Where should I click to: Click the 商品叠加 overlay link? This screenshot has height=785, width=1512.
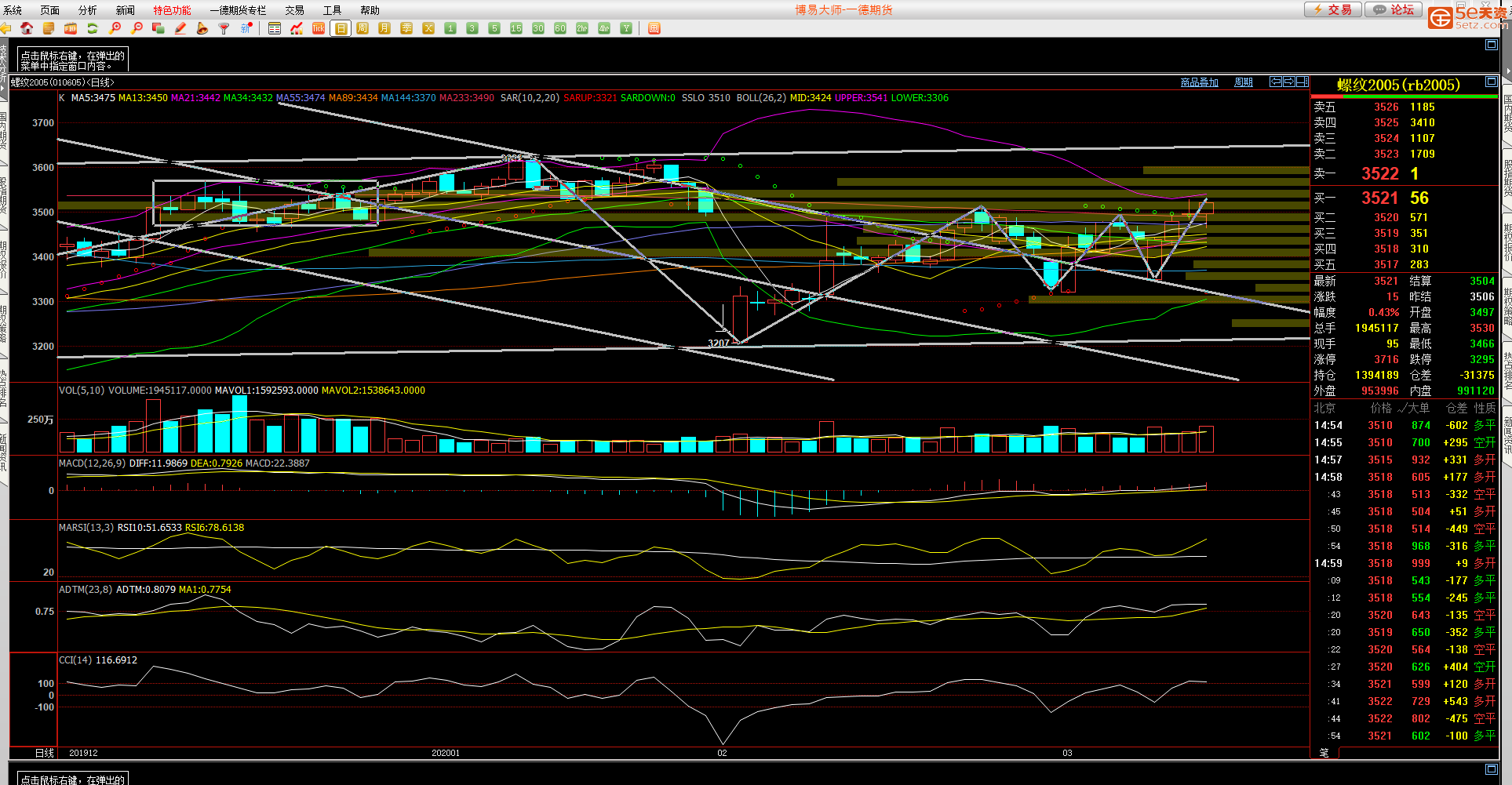pos(1199,82)
